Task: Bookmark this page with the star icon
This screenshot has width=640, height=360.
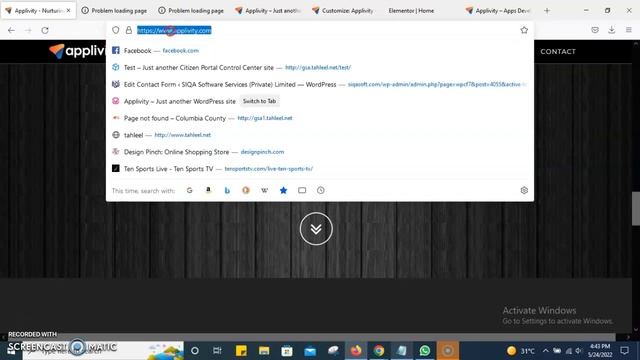Action: tap(524, 30)
